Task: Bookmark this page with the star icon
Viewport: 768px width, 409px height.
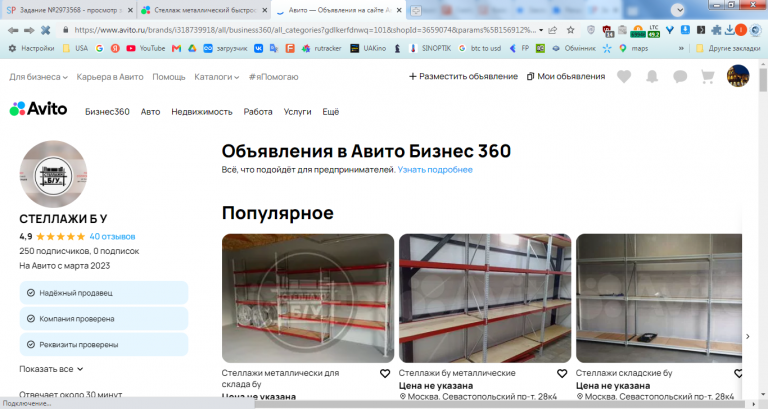Action: (571, 30)
